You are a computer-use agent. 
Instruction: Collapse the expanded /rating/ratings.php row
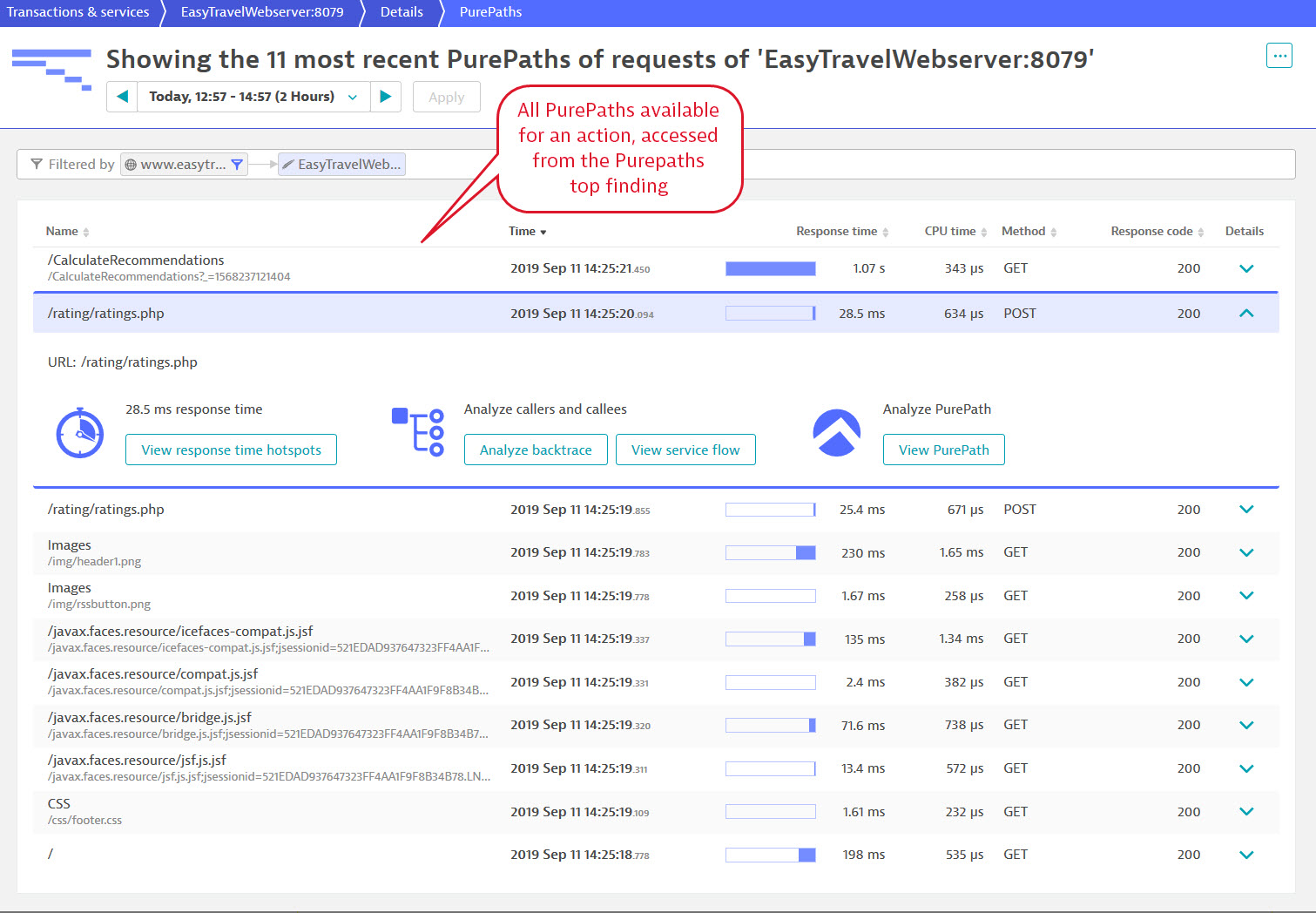[1246, 313]
